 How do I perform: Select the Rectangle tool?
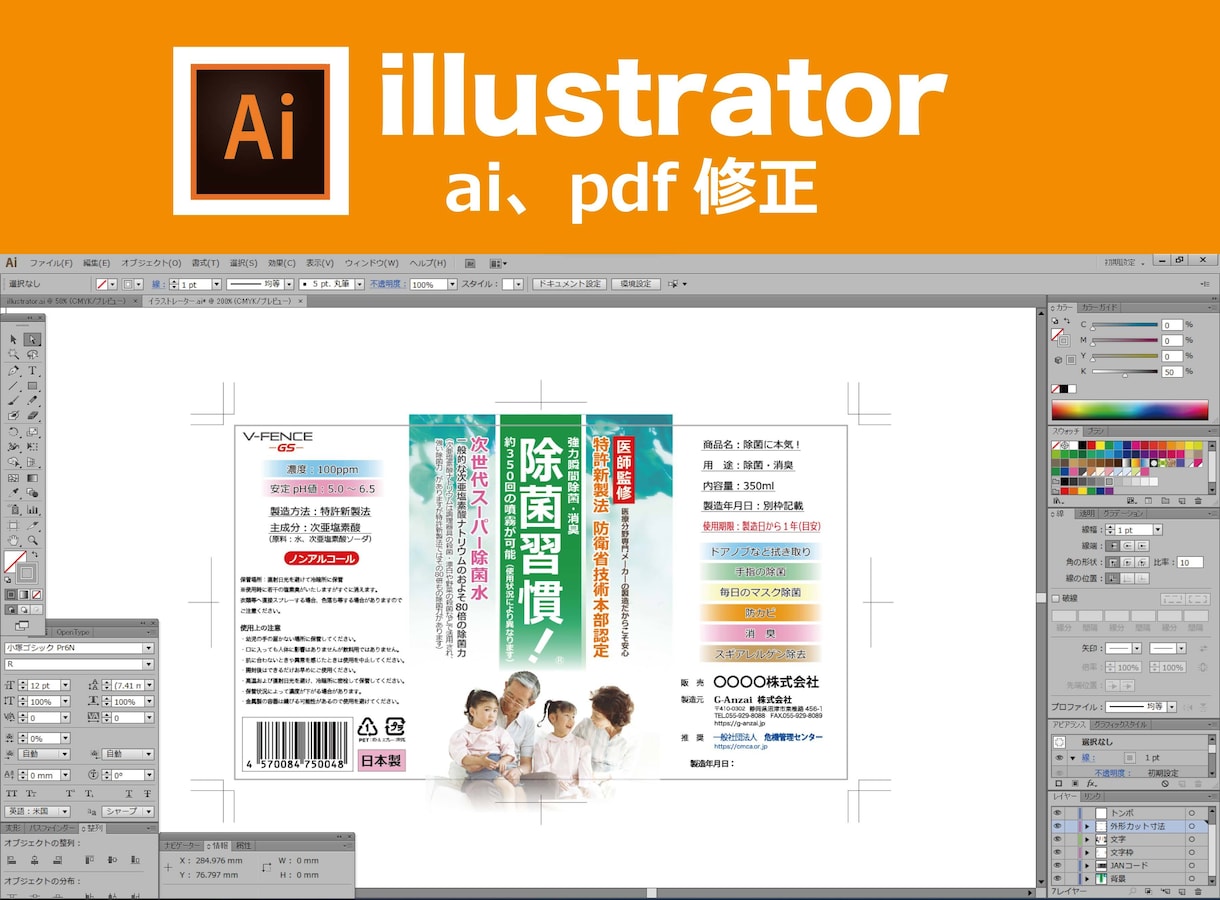[x=33, y=386]
